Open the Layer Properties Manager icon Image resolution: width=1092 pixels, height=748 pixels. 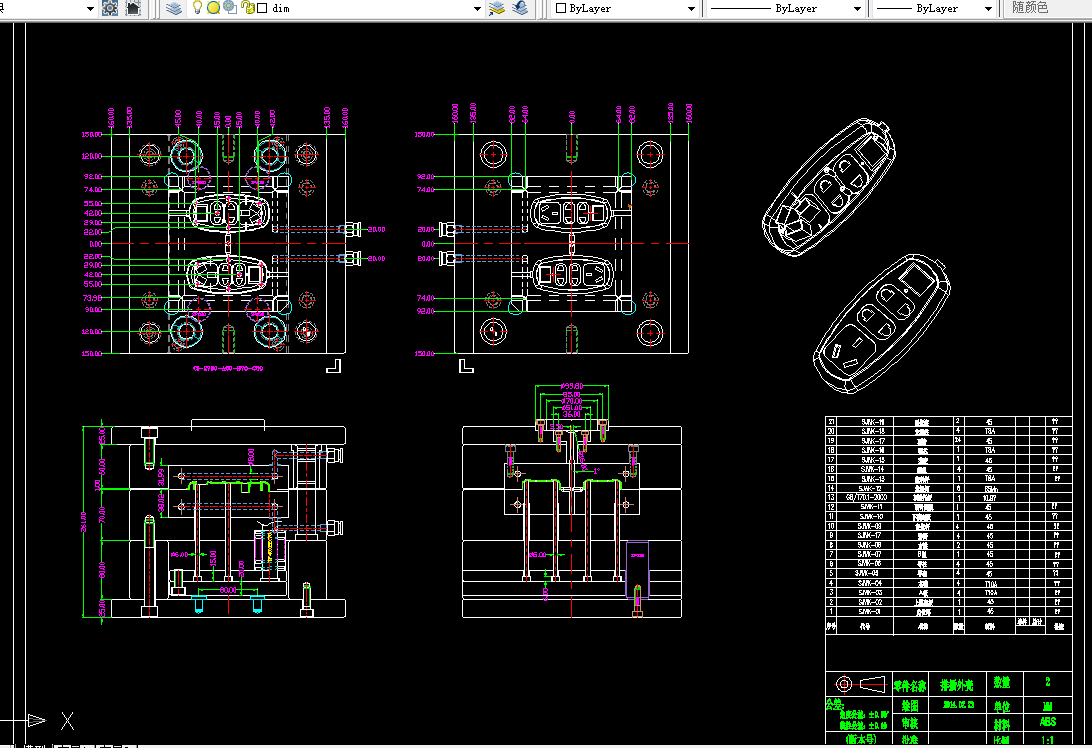pos(173,8)
